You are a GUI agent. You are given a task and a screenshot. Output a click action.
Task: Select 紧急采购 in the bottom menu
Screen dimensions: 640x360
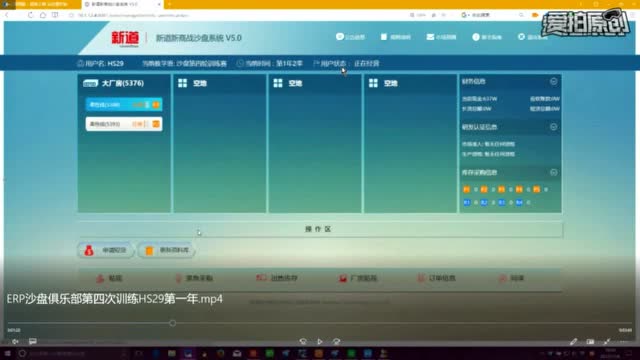coord(194,278)
